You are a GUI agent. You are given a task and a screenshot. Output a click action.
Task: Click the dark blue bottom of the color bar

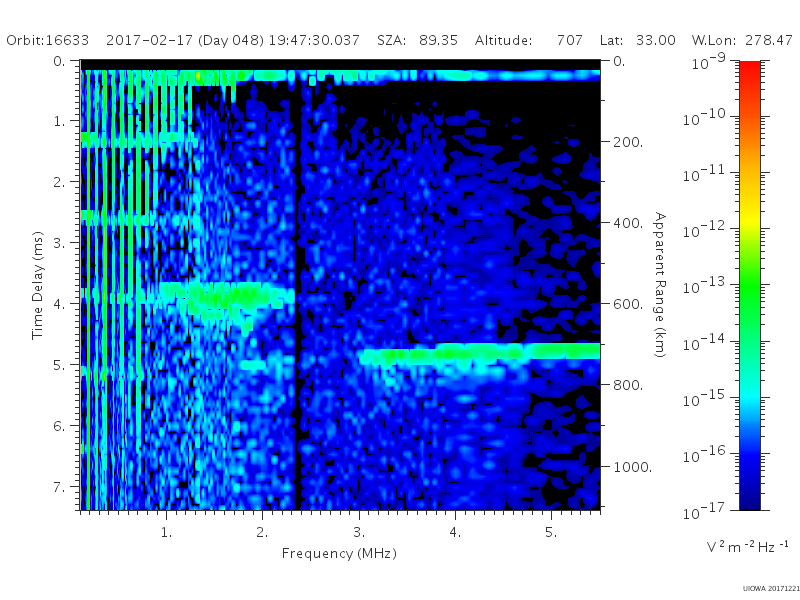point(750,503)
